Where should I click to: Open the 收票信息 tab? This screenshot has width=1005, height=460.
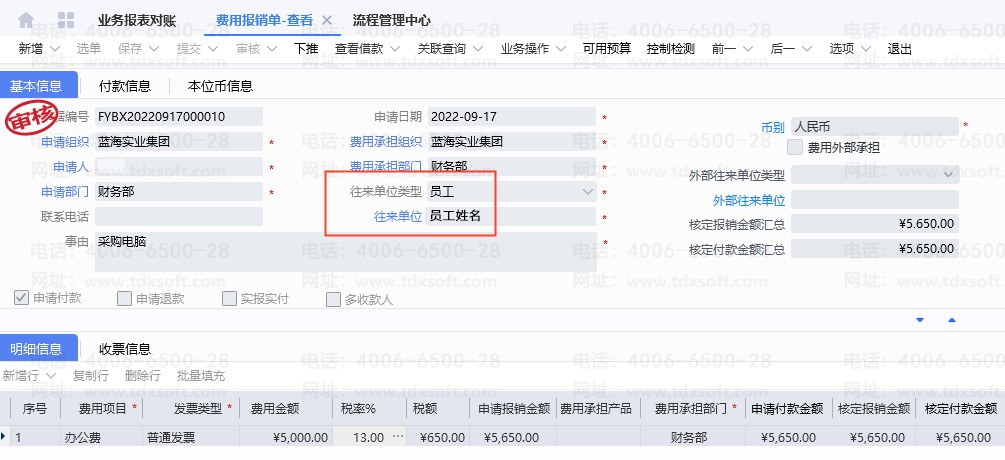pos(125,349)
